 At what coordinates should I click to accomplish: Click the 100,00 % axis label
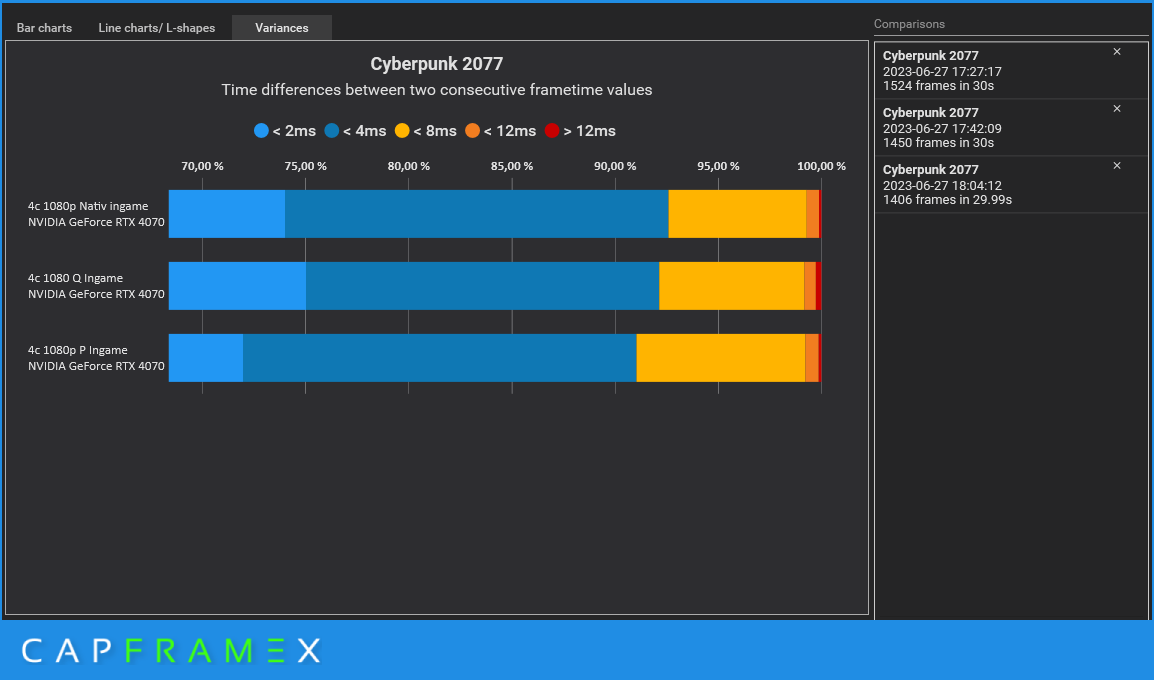click(x=821, y=166)
